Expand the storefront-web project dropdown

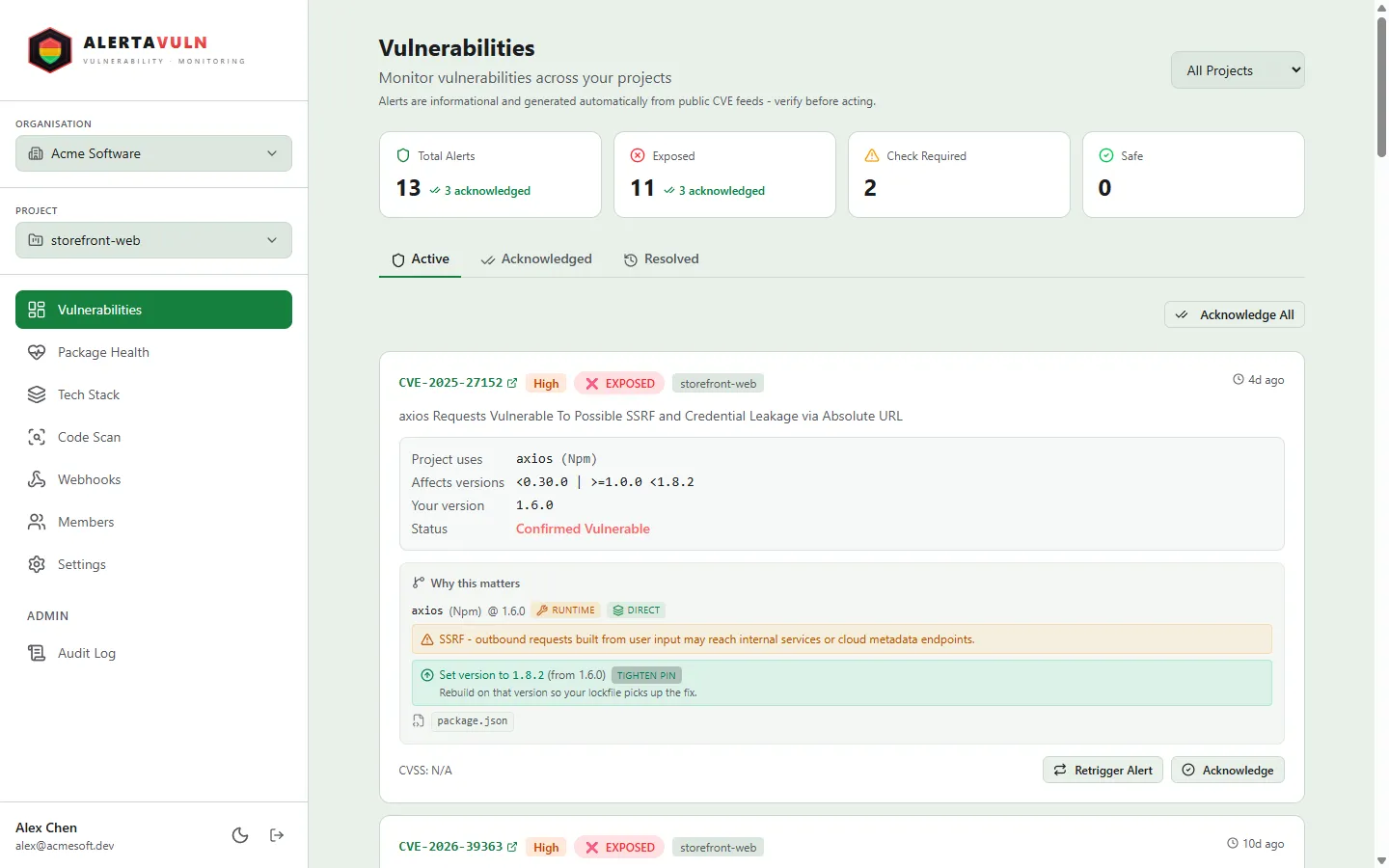tap(153, 240)
